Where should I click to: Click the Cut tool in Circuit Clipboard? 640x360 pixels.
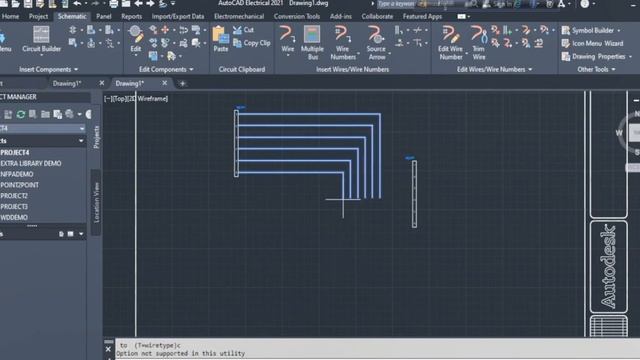[243, 30]
